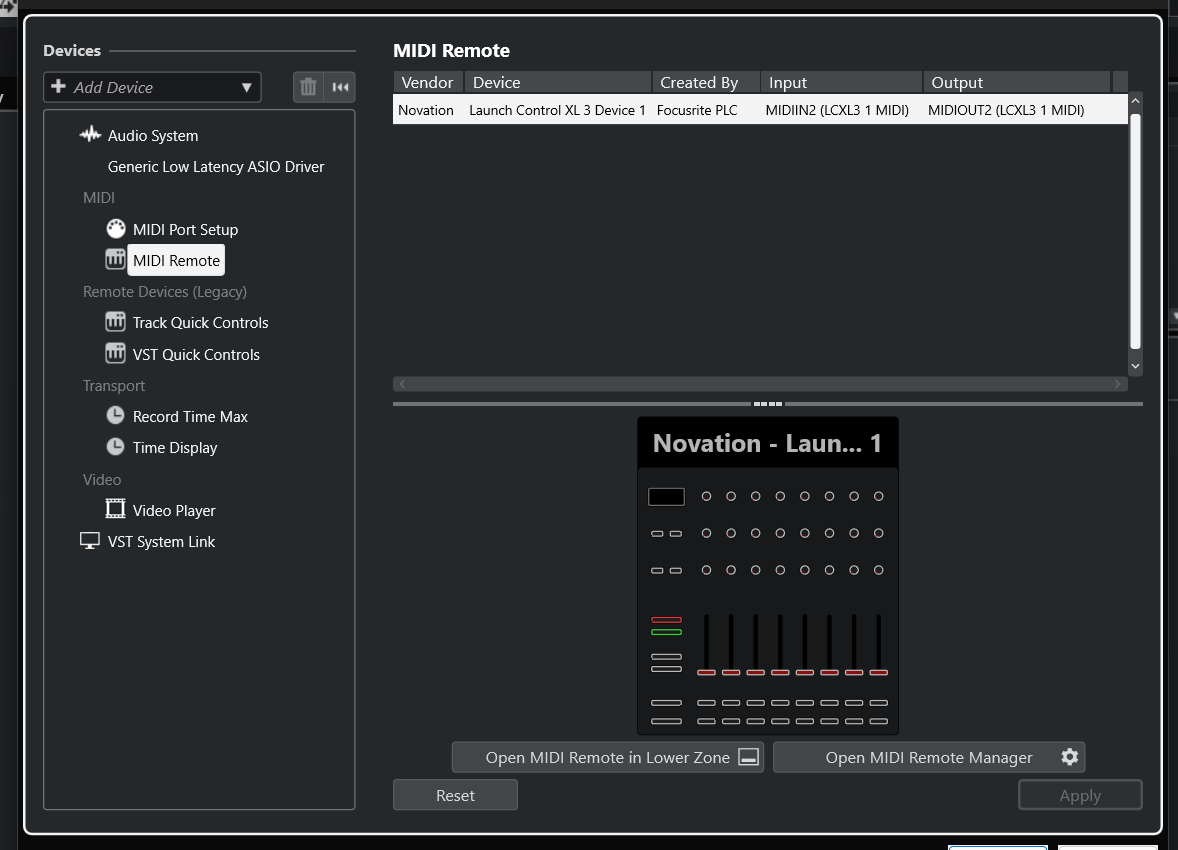Click the table scroll up arrow
Viewport: 1178px width, 850px height.
coord(1135,101)
